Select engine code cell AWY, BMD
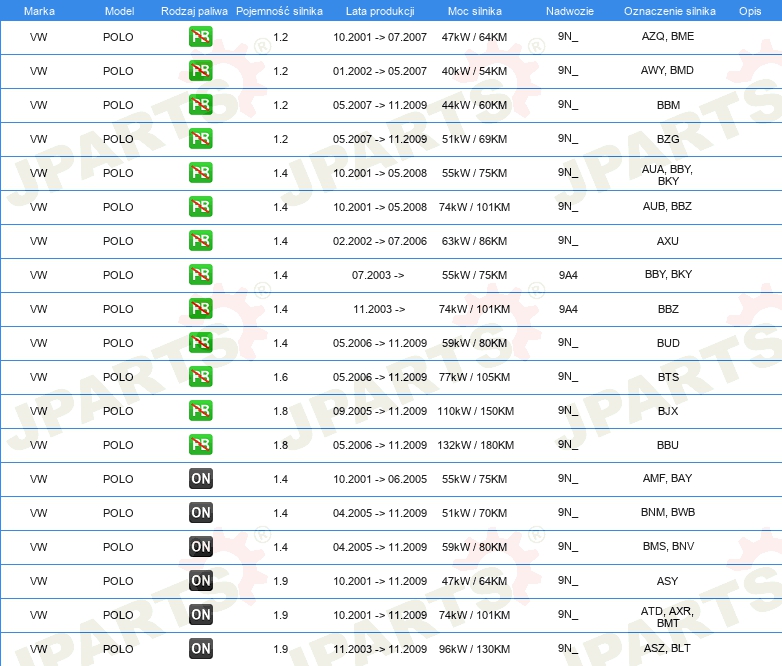 (x=667, y=70)
